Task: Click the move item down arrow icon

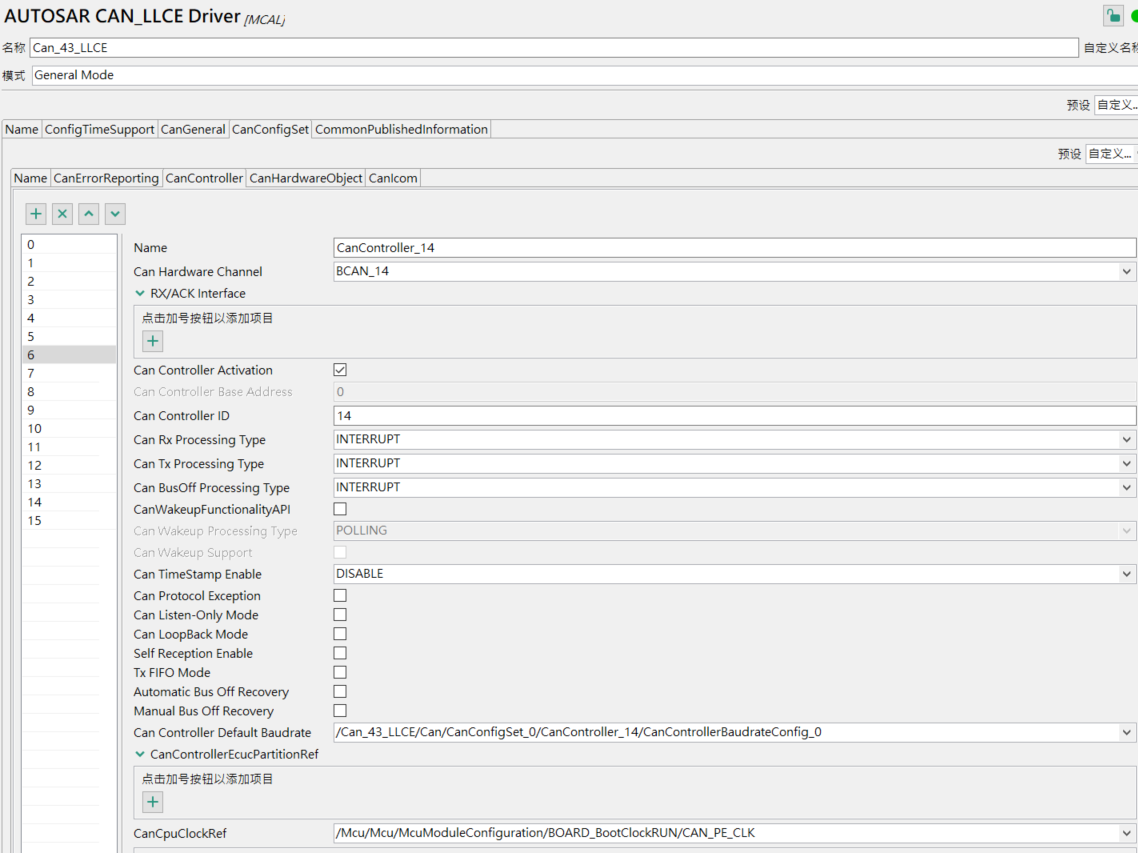Action: [x=114, y=213]
